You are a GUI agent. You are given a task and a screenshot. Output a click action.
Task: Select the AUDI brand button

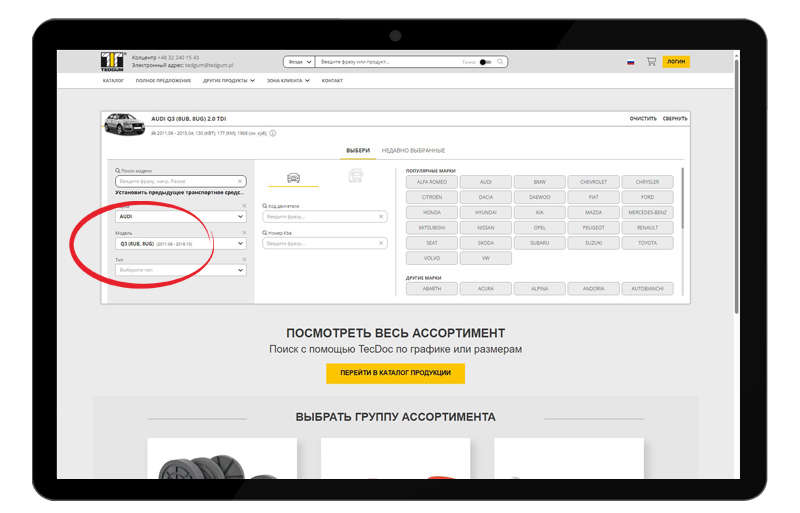pos(486,182)
